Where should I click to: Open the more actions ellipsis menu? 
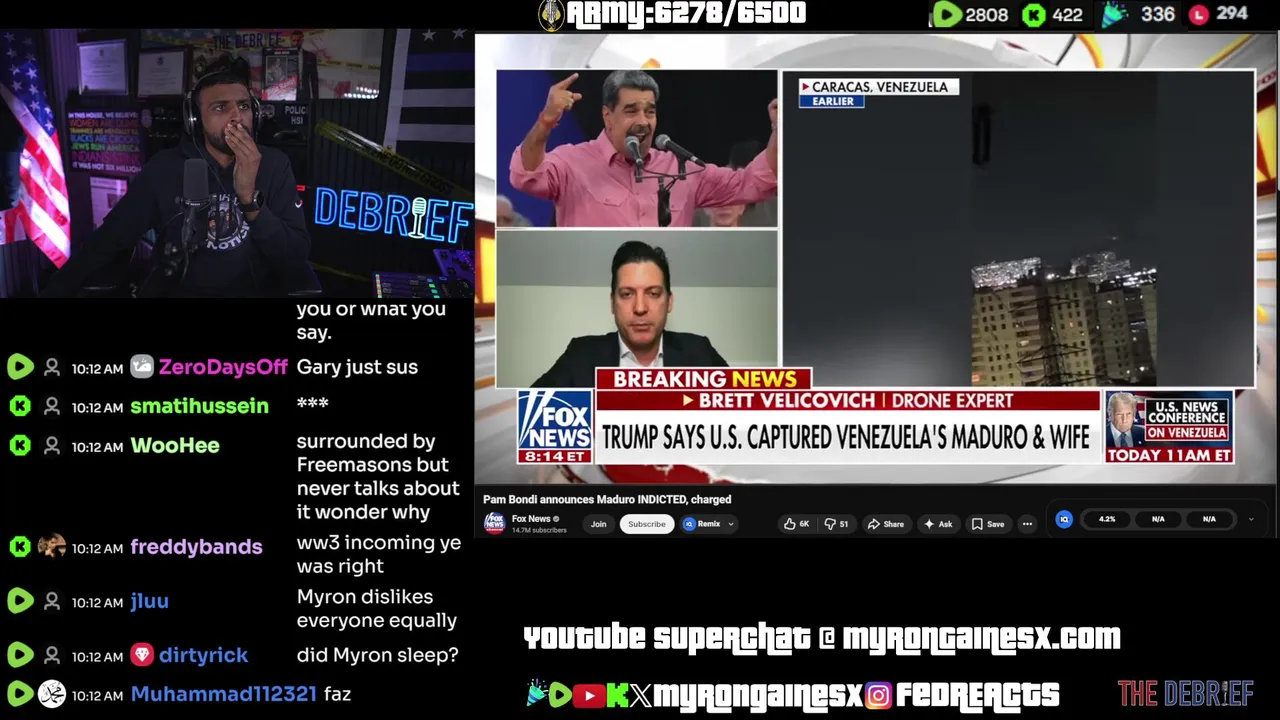point(1027,524)
